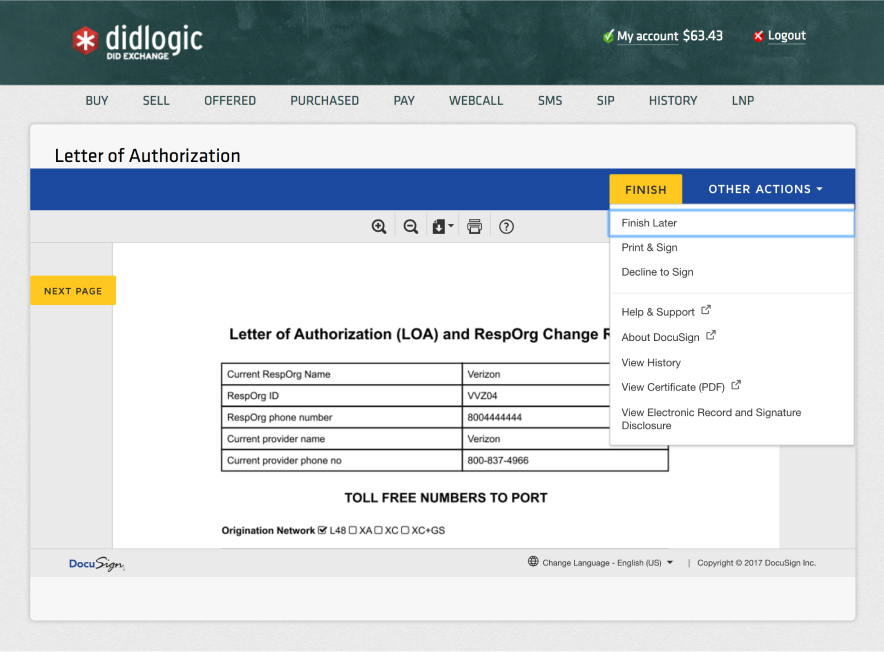
Task: Check the XC origination network checkbox
Action: [x=379, y=530]
